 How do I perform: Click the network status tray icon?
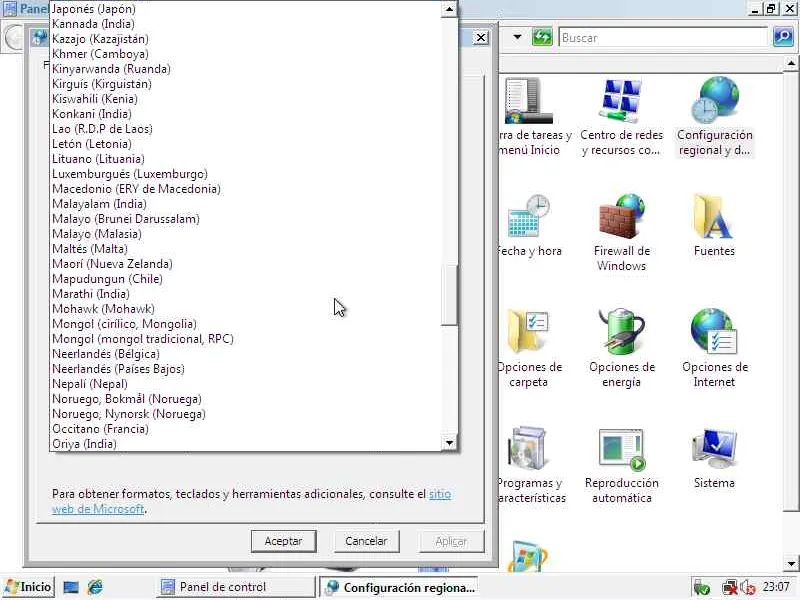tap(730, 588)
